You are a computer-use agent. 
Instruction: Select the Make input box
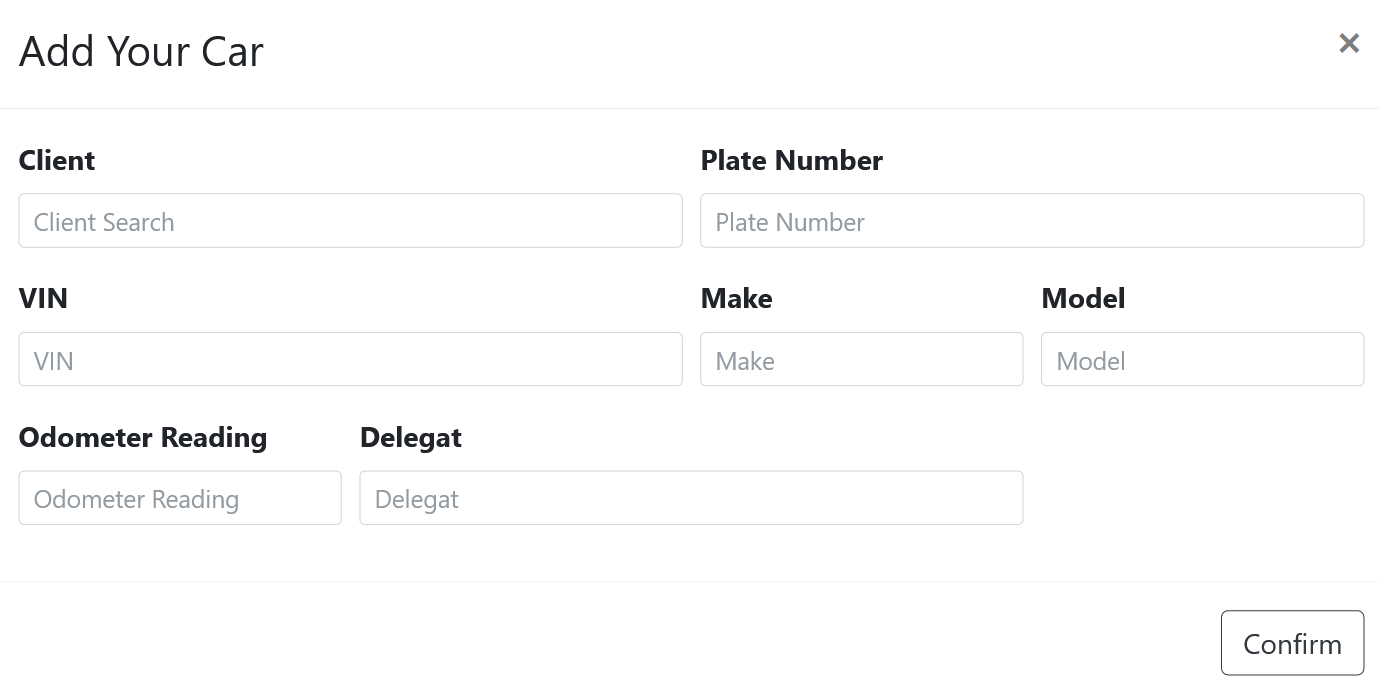pos(862,359)
